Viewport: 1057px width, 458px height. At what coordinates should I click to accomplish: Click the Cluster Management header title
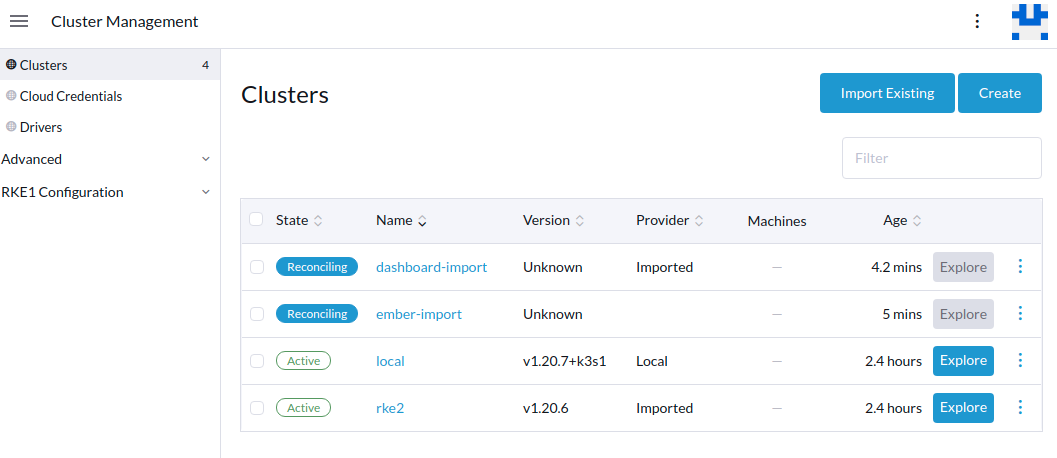point(125,22)
